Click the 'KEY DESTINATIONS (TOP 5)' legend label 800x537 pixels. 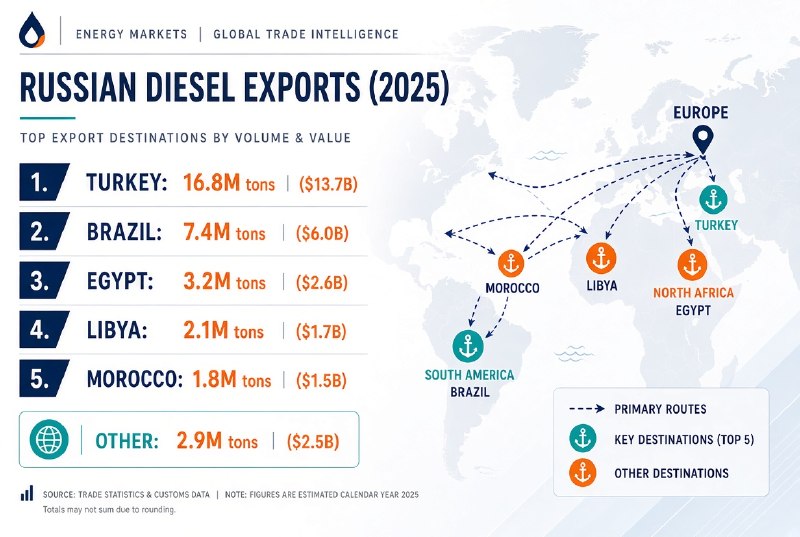tap(684, 440)
